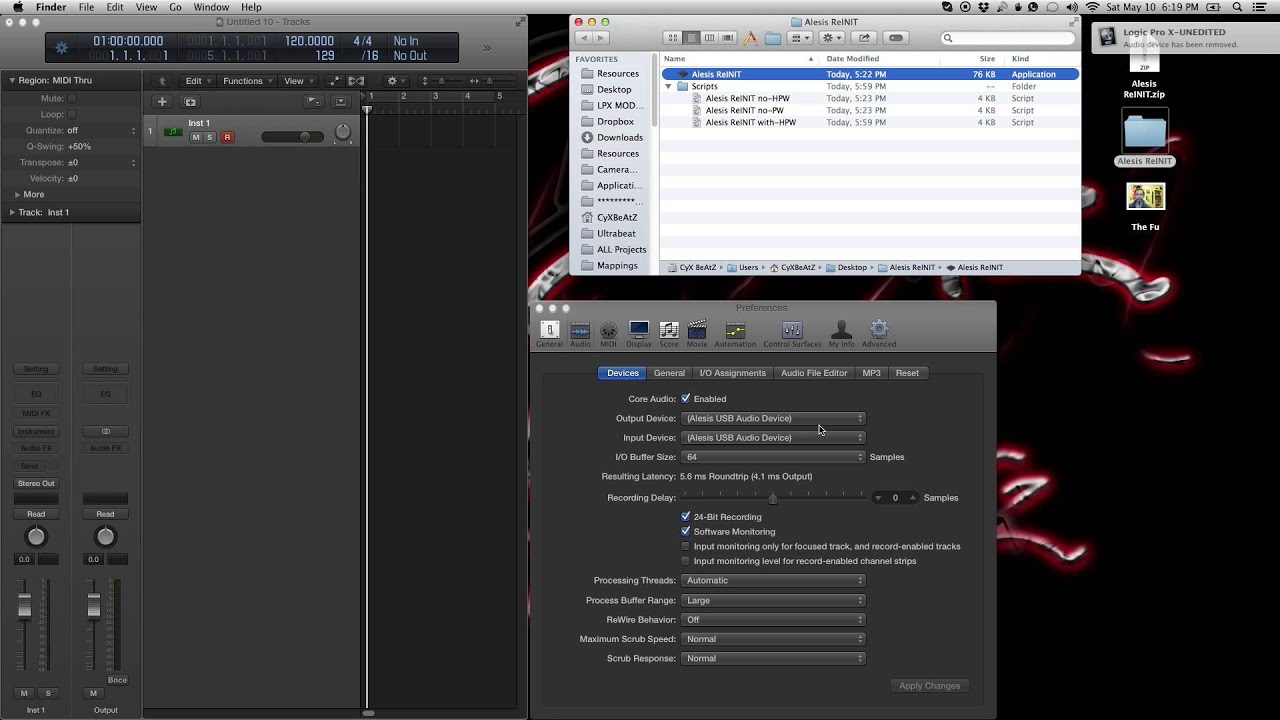
Task: Switch to Reset tab
Action: click(907, 373)
